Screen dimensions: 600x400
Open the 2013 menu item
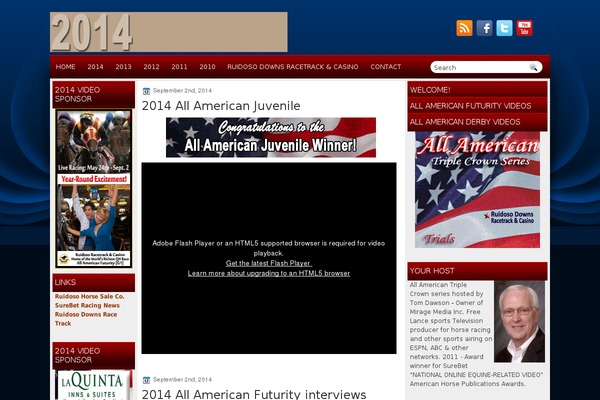123,67
